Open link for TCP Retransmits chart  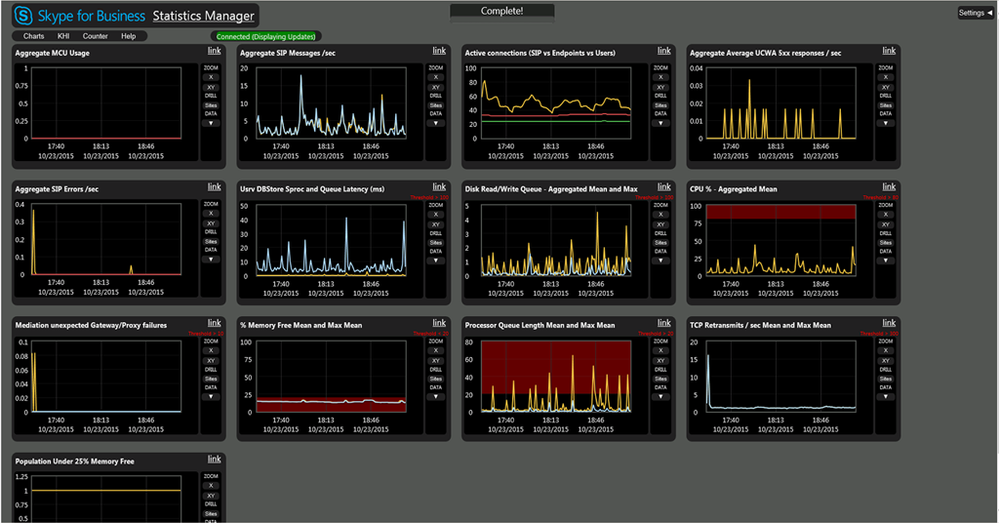pyautogui.click(x=889, y=324)
